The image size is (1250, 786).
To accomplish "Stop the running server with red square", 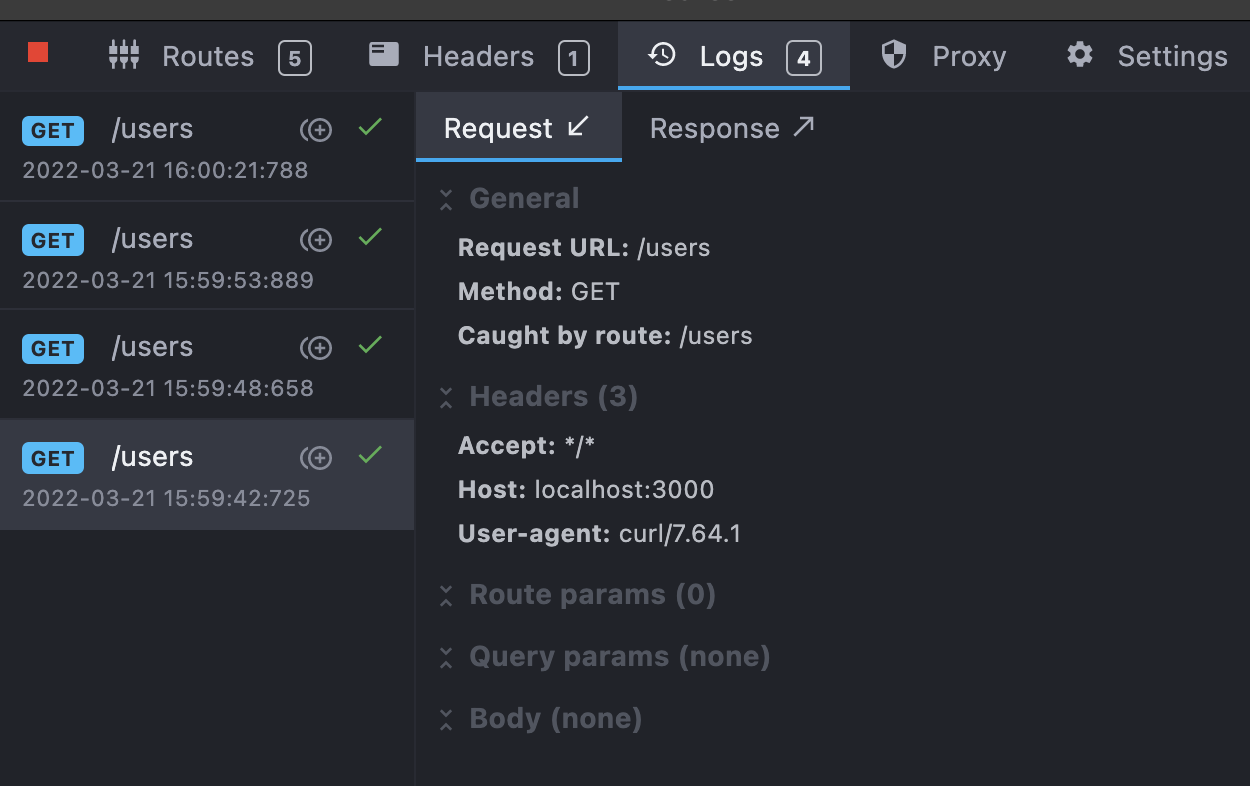I will click(38, 52).
